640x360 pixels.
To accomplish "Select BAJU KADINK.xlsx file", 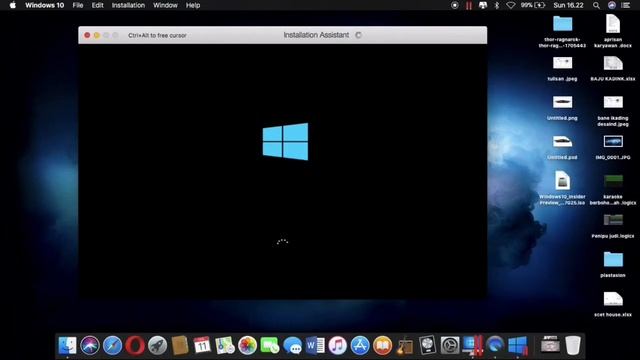I will pos(613,64).
